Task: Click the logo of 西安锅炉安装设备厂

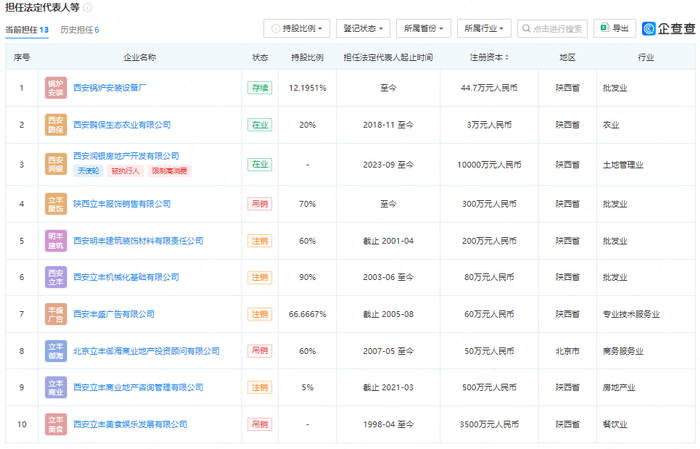Action: tap(56, 88)
